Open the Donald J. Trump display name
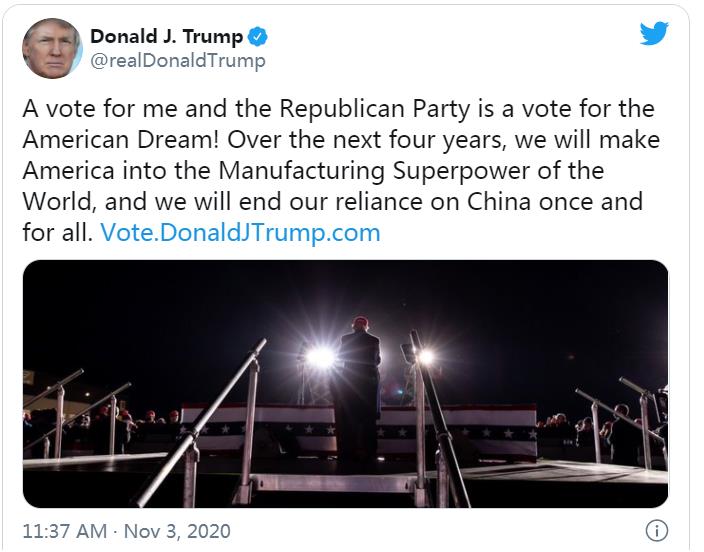 coord(166,37)
